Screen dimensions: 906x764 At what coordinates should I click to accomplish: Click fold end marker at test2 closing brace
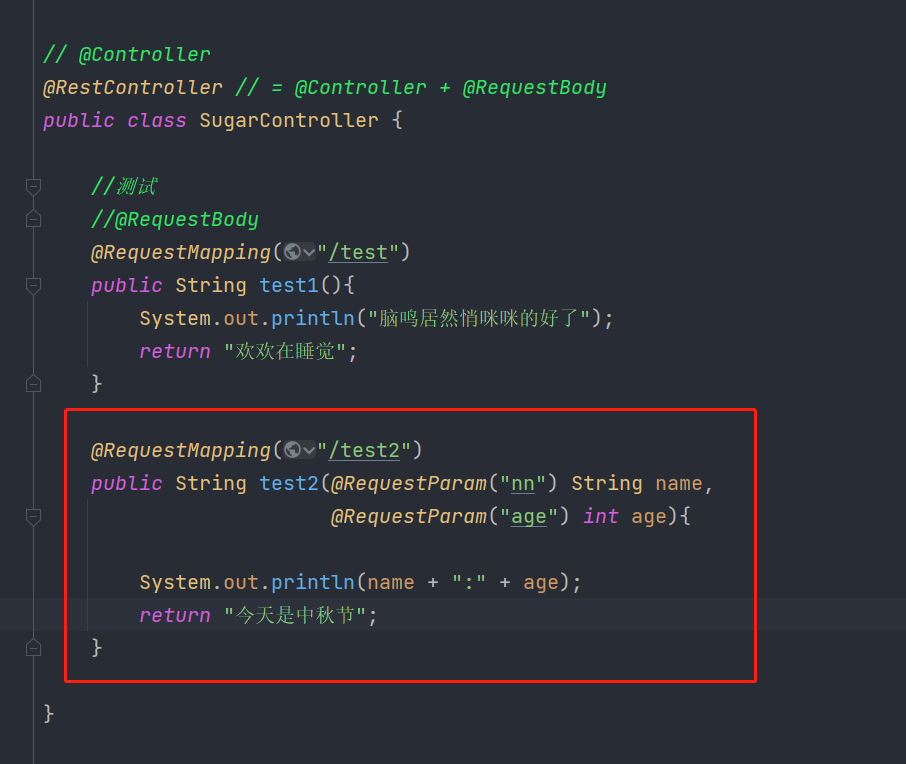[x=34, y=648]
